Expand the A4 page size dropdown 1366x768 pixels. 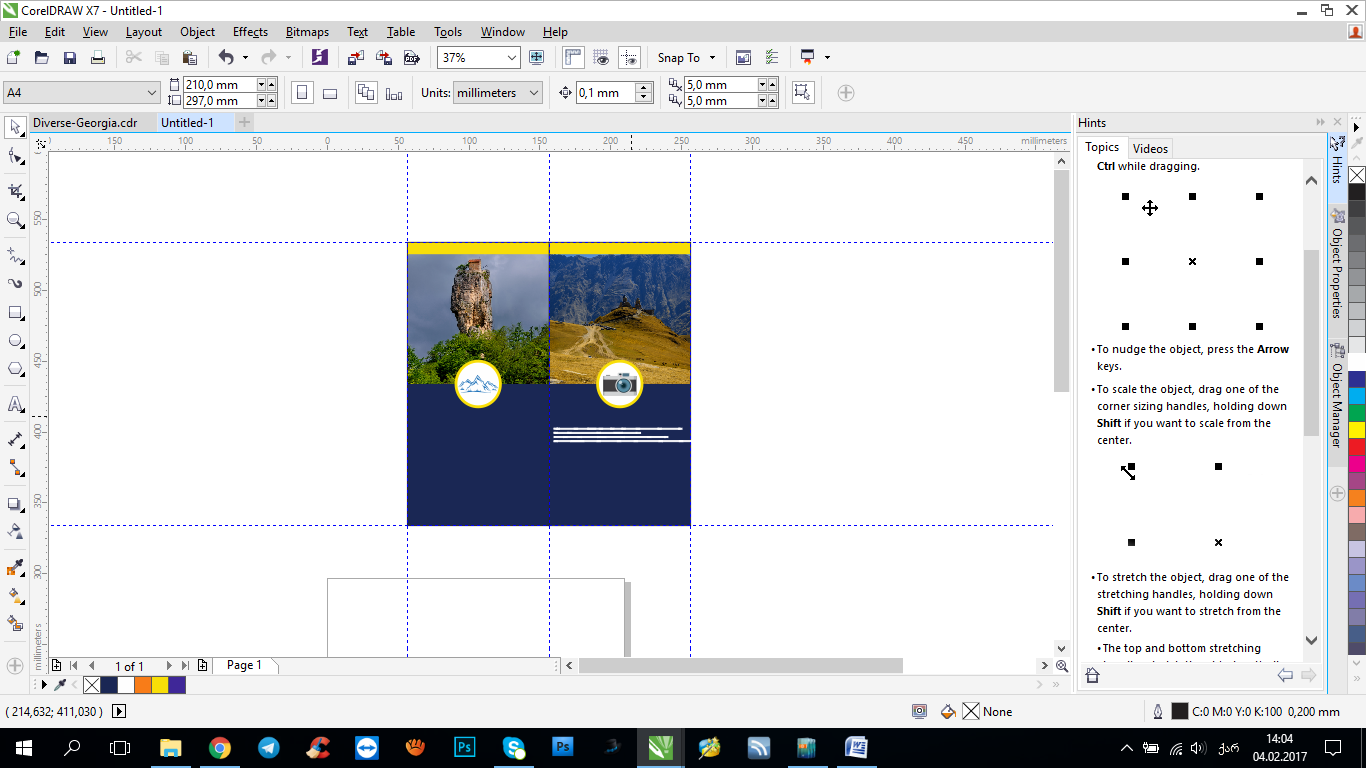coord(152,93)
